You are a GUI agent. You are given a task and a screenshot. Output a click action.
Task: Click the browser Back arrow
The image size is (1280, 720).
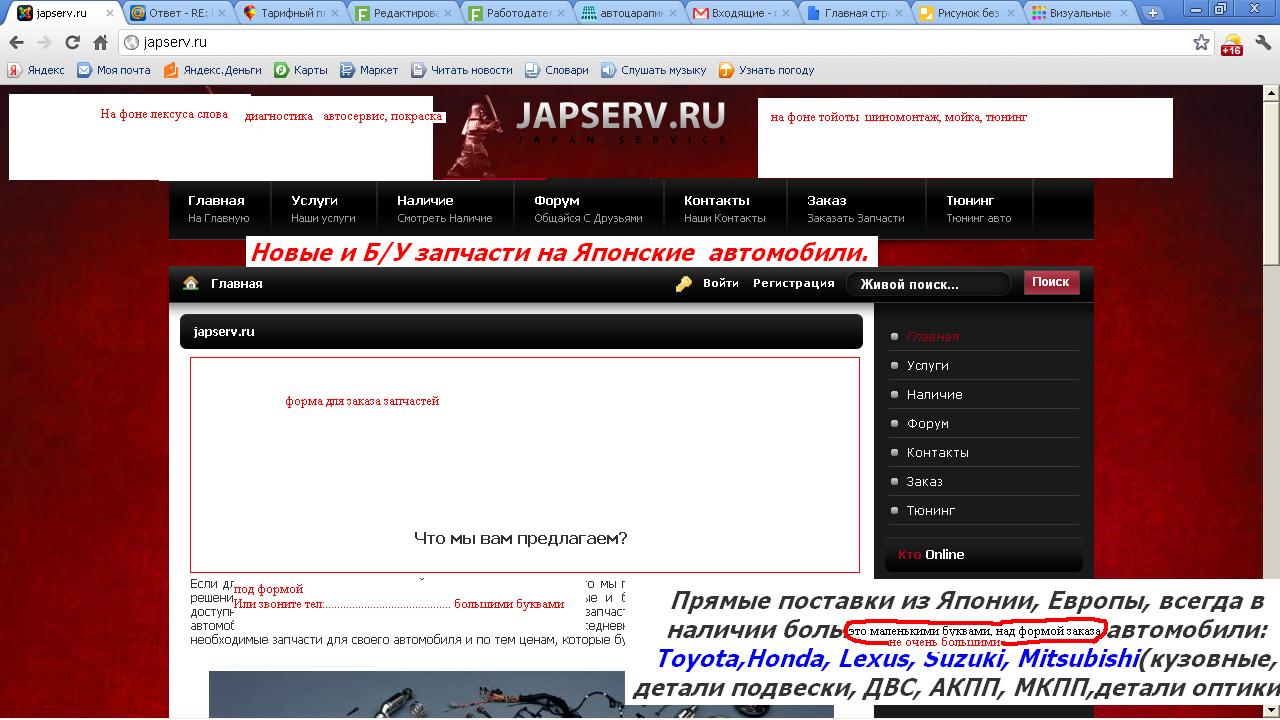(16, 43)
